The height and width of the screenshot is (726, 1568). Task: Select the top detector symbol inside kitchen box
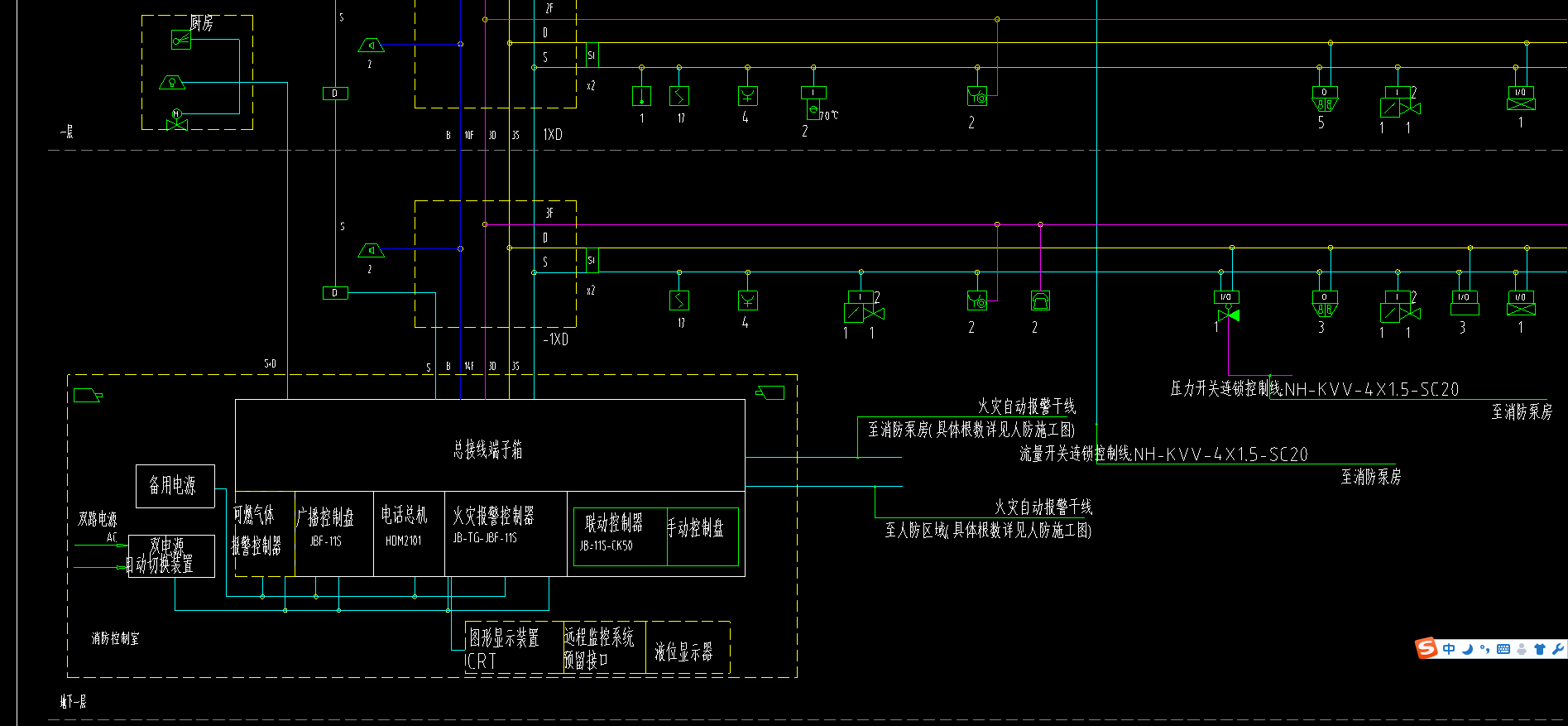coord(181,39)
